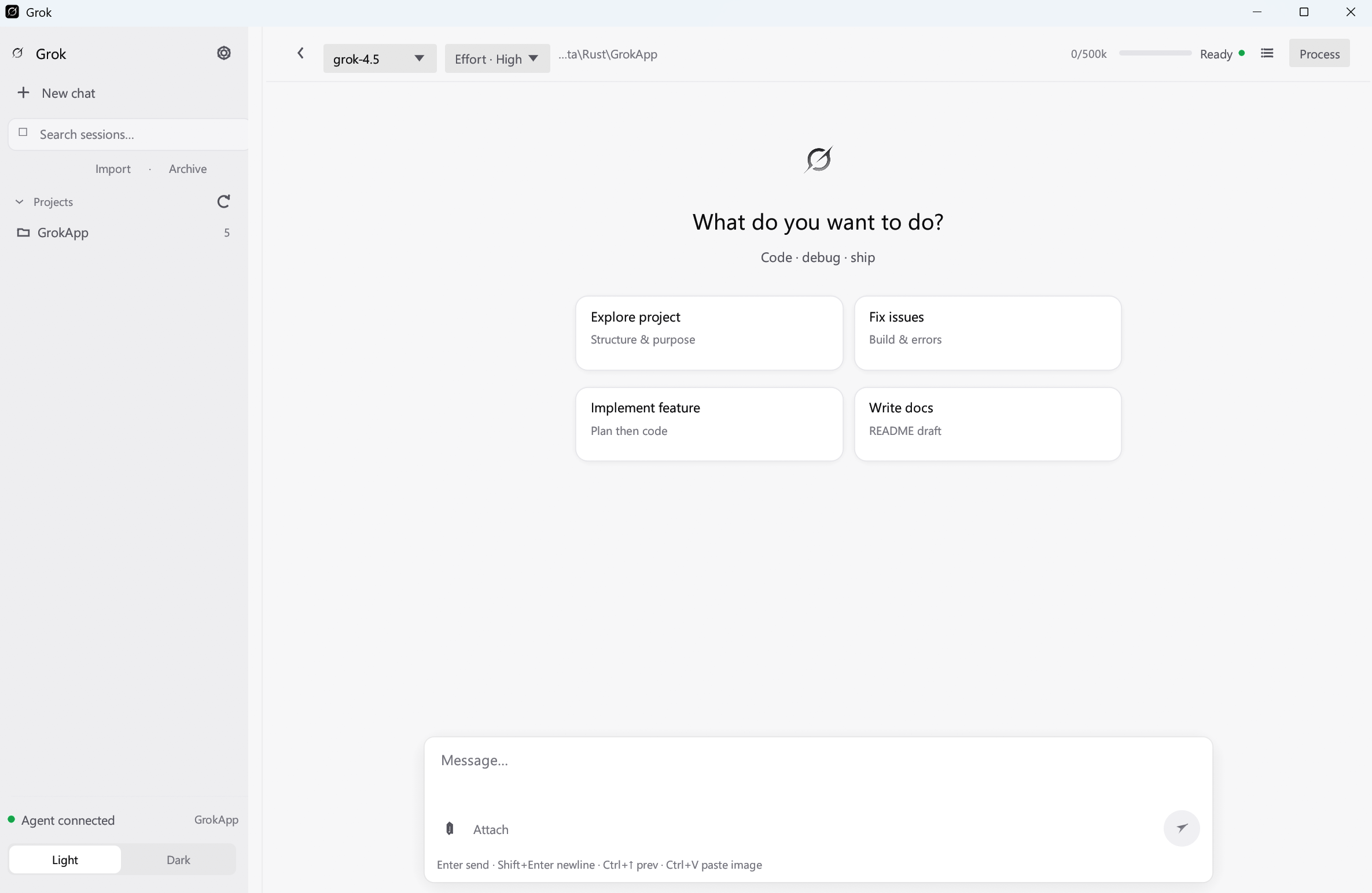Switch to Light theme
This screenshot has width=1372, height=893.
click(x=65, y=859)
